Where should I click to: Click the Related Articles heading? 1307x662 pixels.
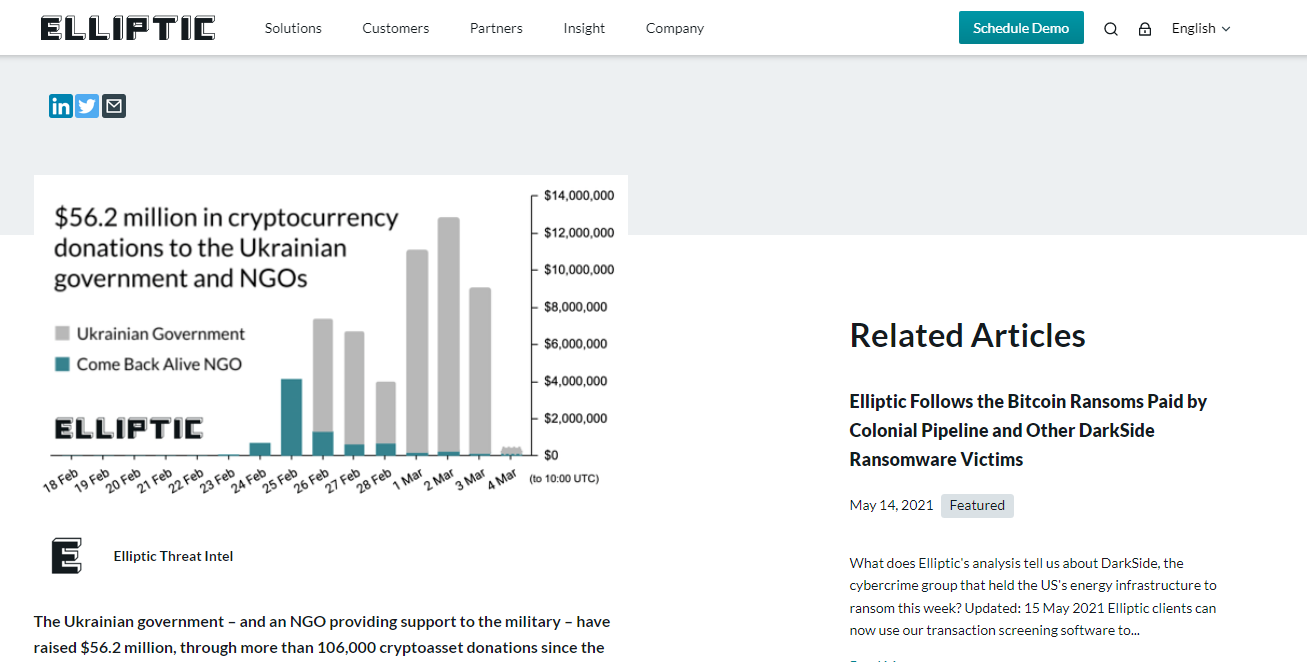tap(968, 335)
